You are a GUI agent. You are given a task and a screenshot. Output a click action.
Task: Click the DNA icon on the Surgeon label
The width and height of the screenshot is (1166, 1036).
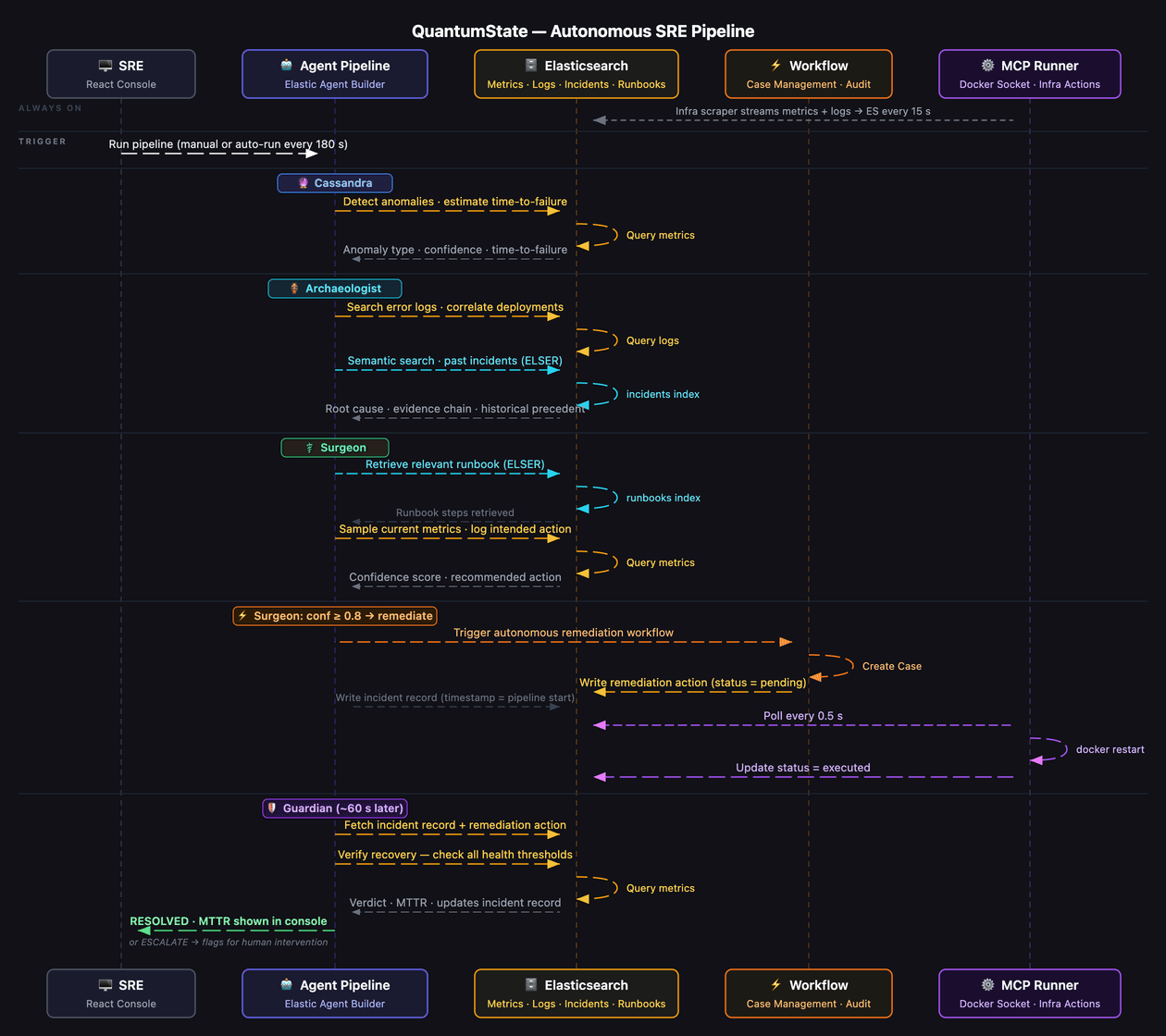point(308,447)
